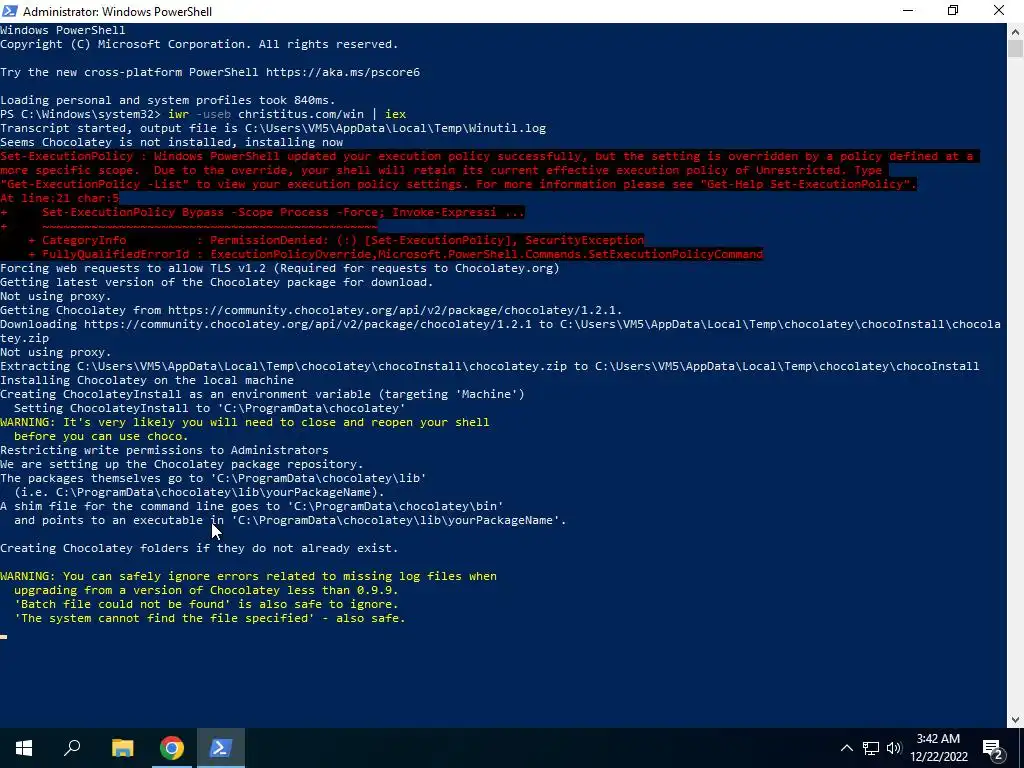The height and width of the screenshot is (768, 1024).
Task: Click the 'Winutil.log' path text
Action: [x=507, y=128]
